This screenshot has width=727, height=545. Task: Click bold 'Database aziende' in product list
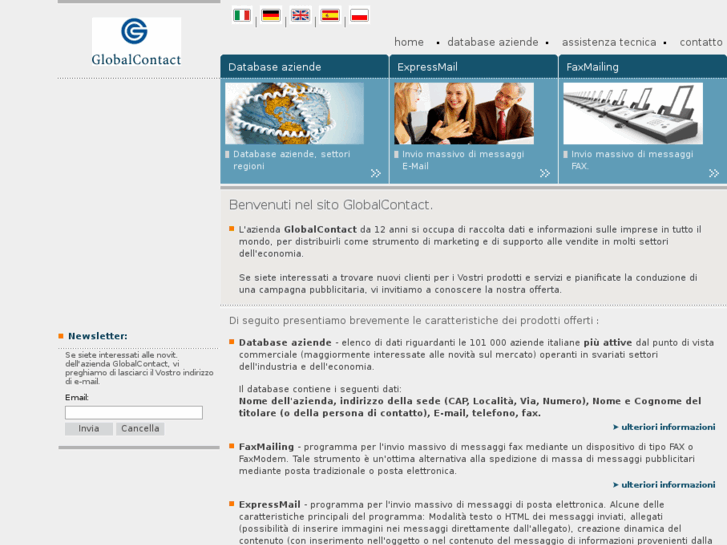[x=285, y=342]
